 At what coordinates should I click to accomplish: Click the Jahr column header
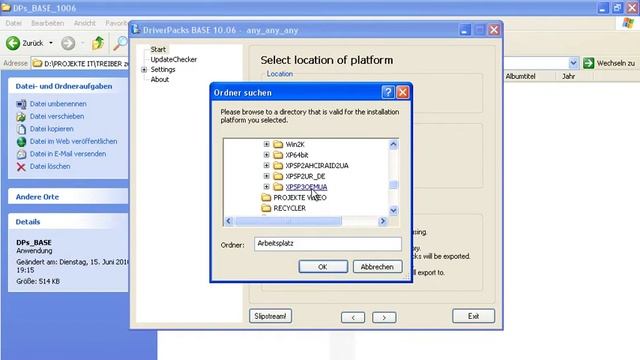[x=568, y=76]
